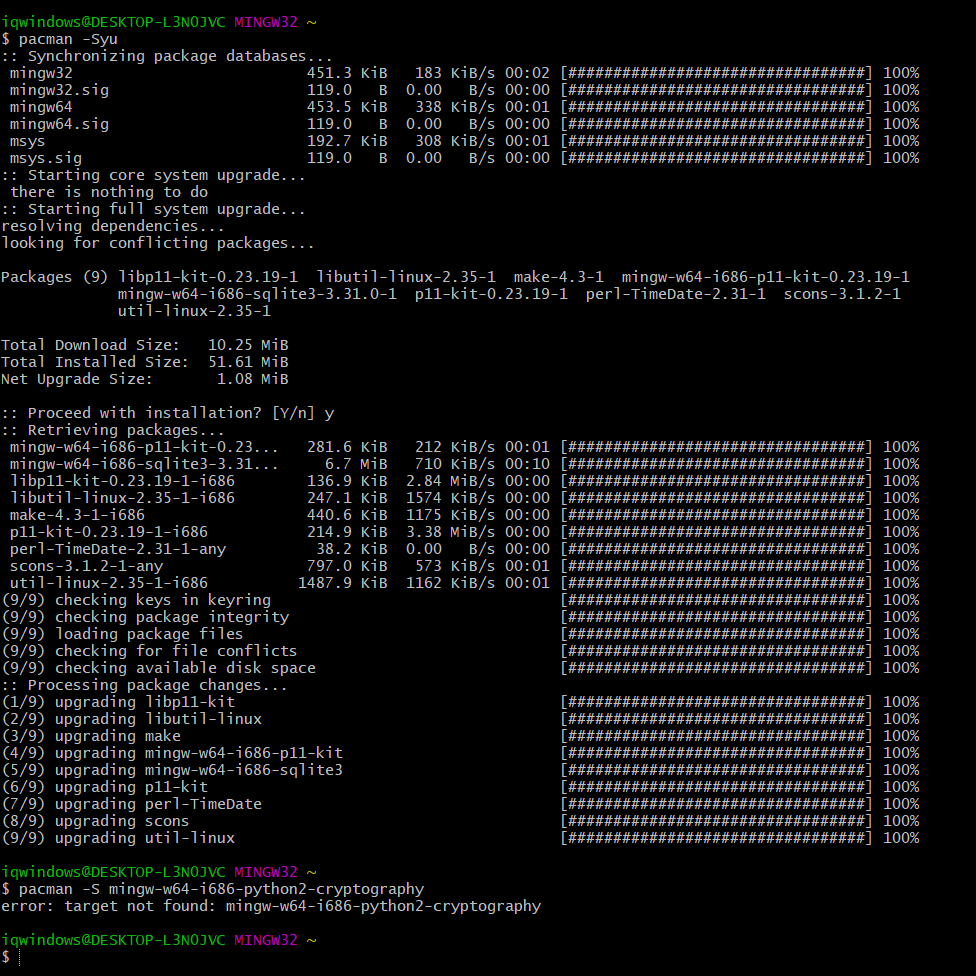The image size is (976, 976).
Task: Click 'make-4.3-1-i686' download row name
Action: pos(77,515)
